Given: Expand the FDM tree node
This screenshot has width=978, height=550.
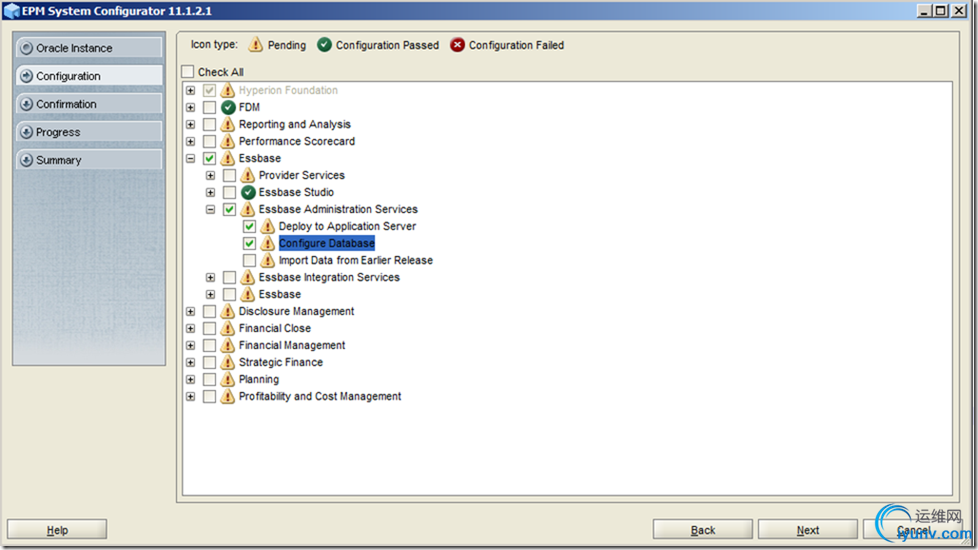Looking at the screenshot, I should click(191, 107).
